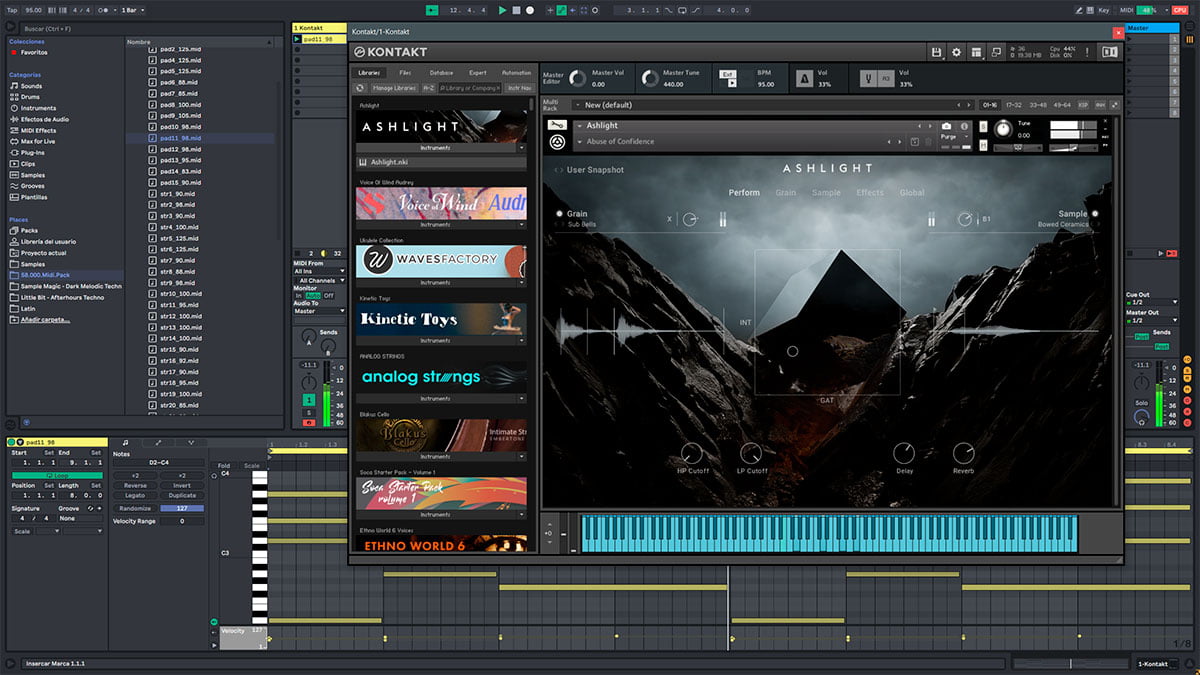
Task: Expand Ashlight library Instruments dropdown arrow
Action: [x=521, y=147]
